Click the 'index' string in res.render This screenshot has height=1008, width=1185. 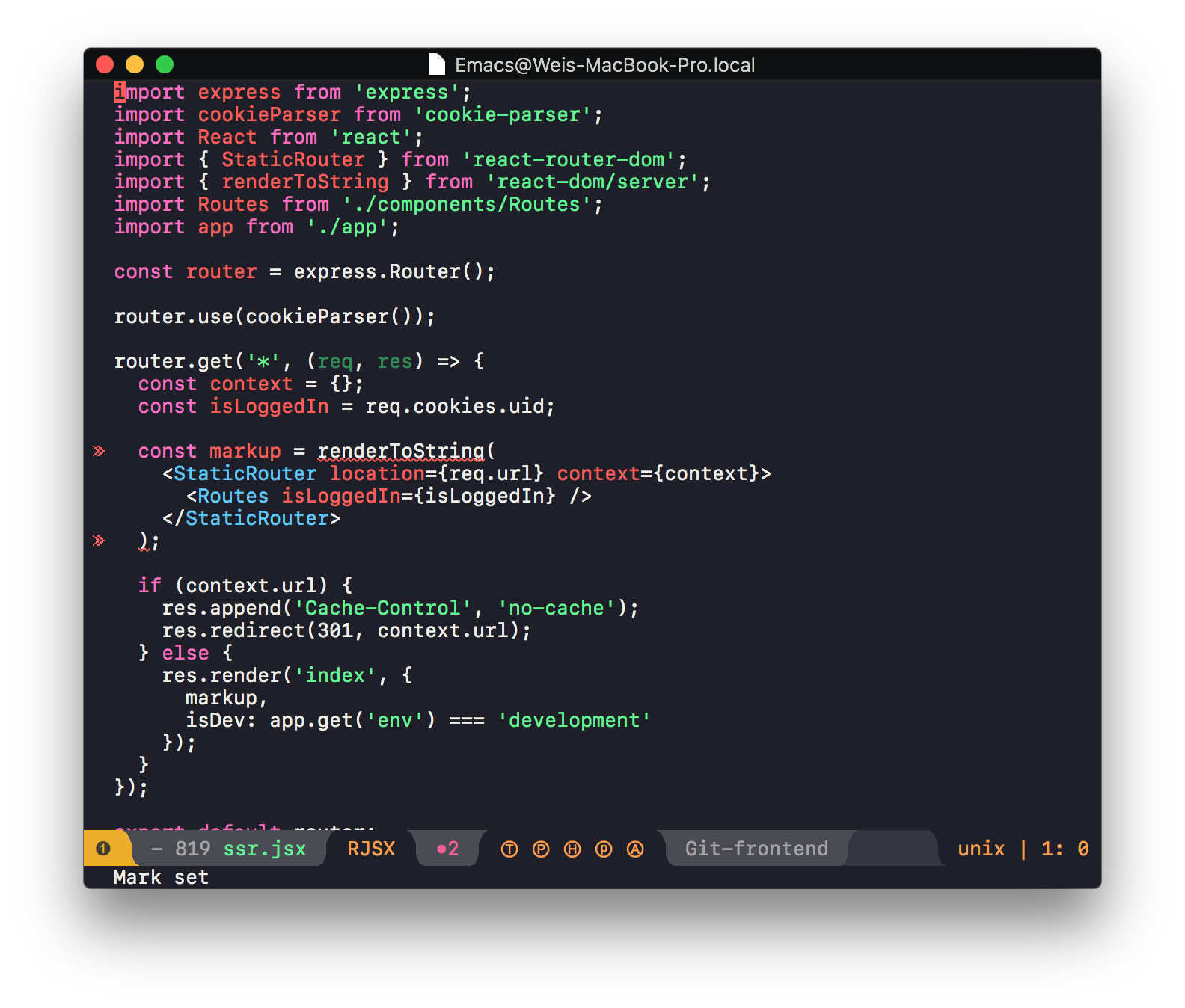335,675
